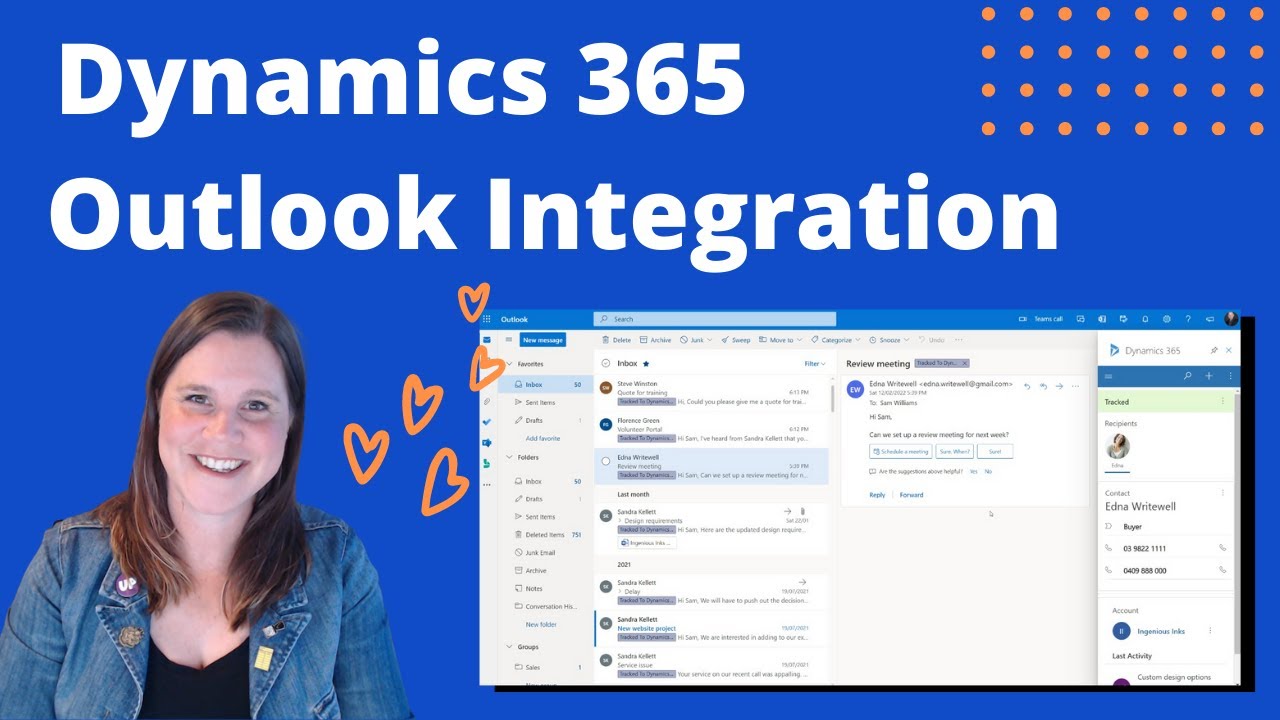Open Tracked section more options
The width and height of the screenshot is (1280, 720).
click(1222, 401)
